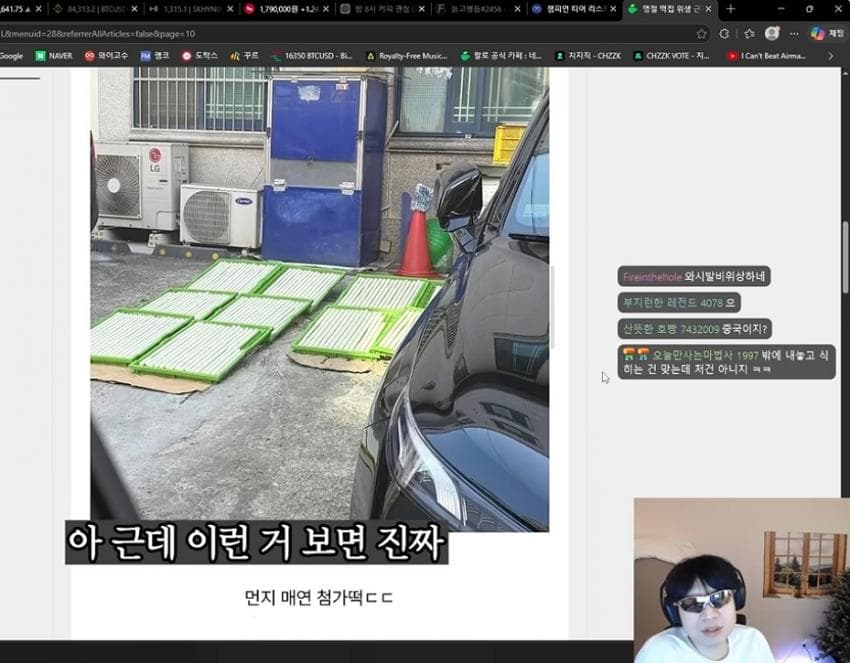Open the Copilot 채팅 button
This screenshot has width=850, height=663.
click(x=827, y=34)
